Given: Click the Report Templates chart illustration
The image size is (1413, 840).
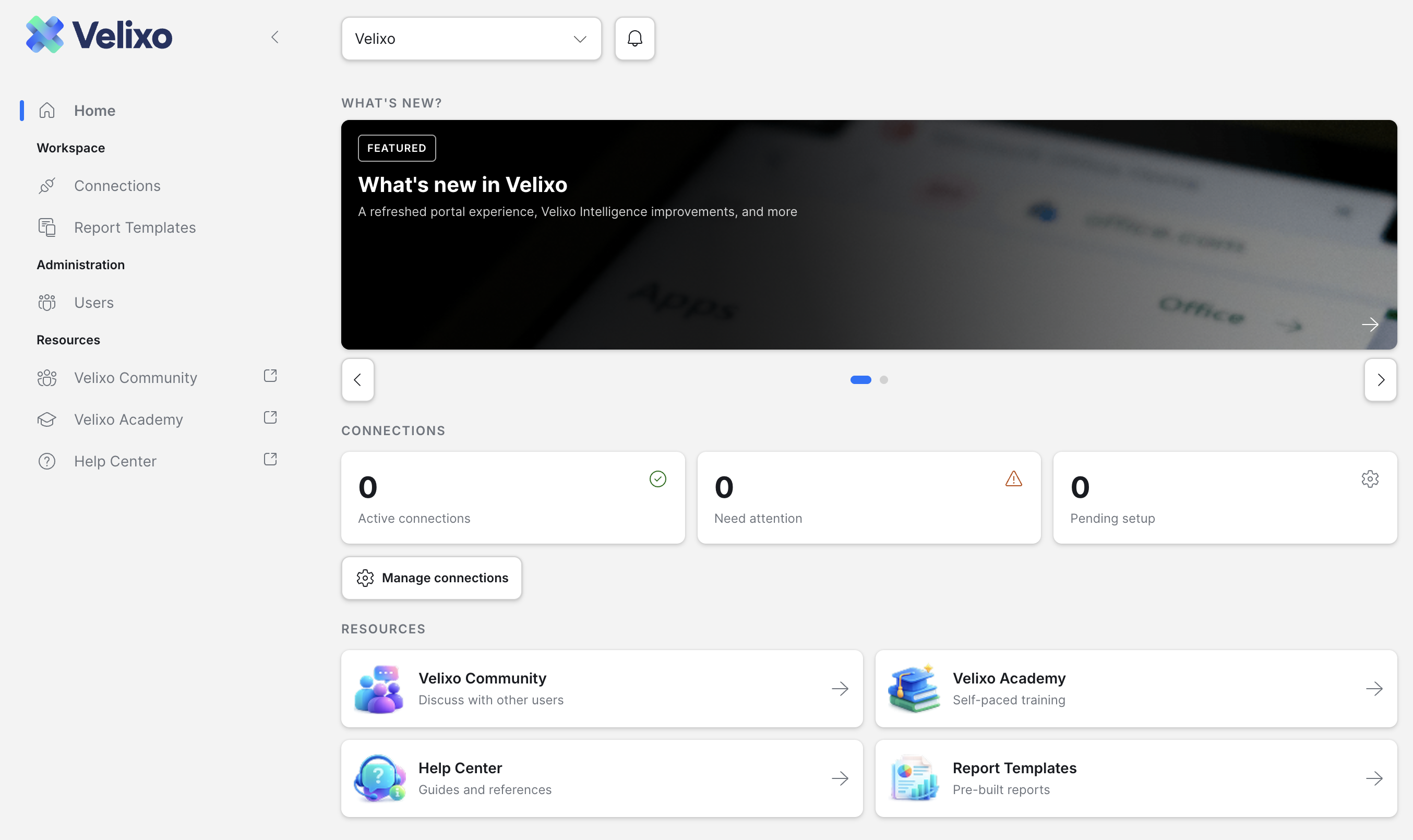Looking at the screenshot, I should tap(914, 778).
